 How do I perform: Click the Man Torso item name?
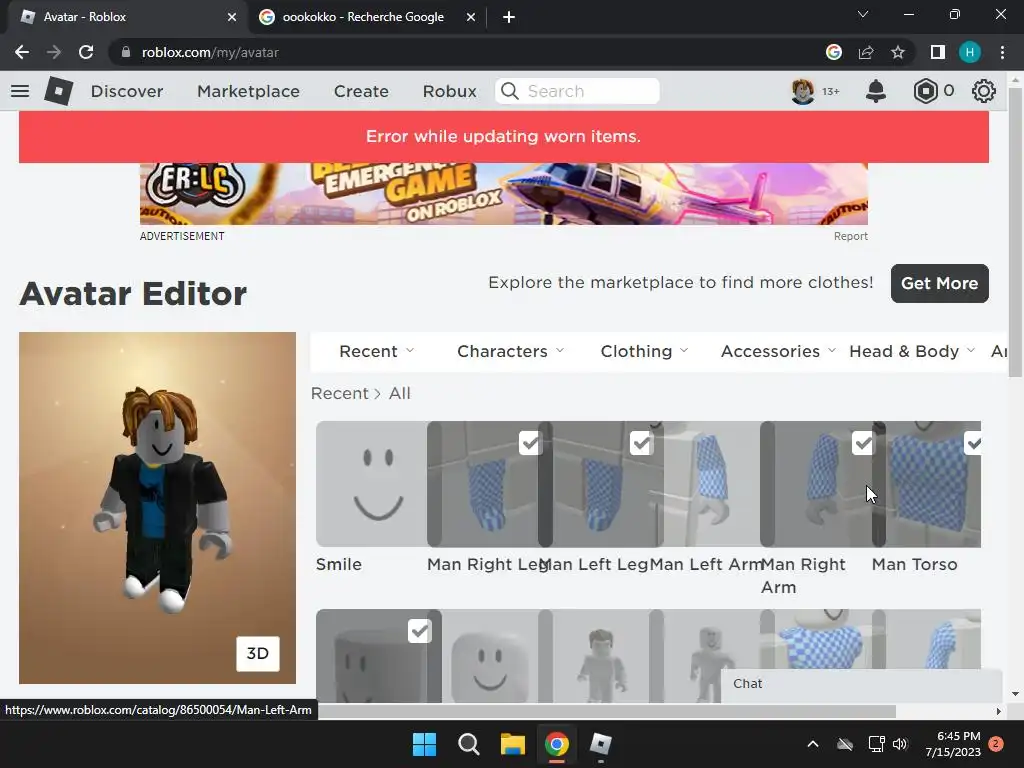tap(914, 564)
